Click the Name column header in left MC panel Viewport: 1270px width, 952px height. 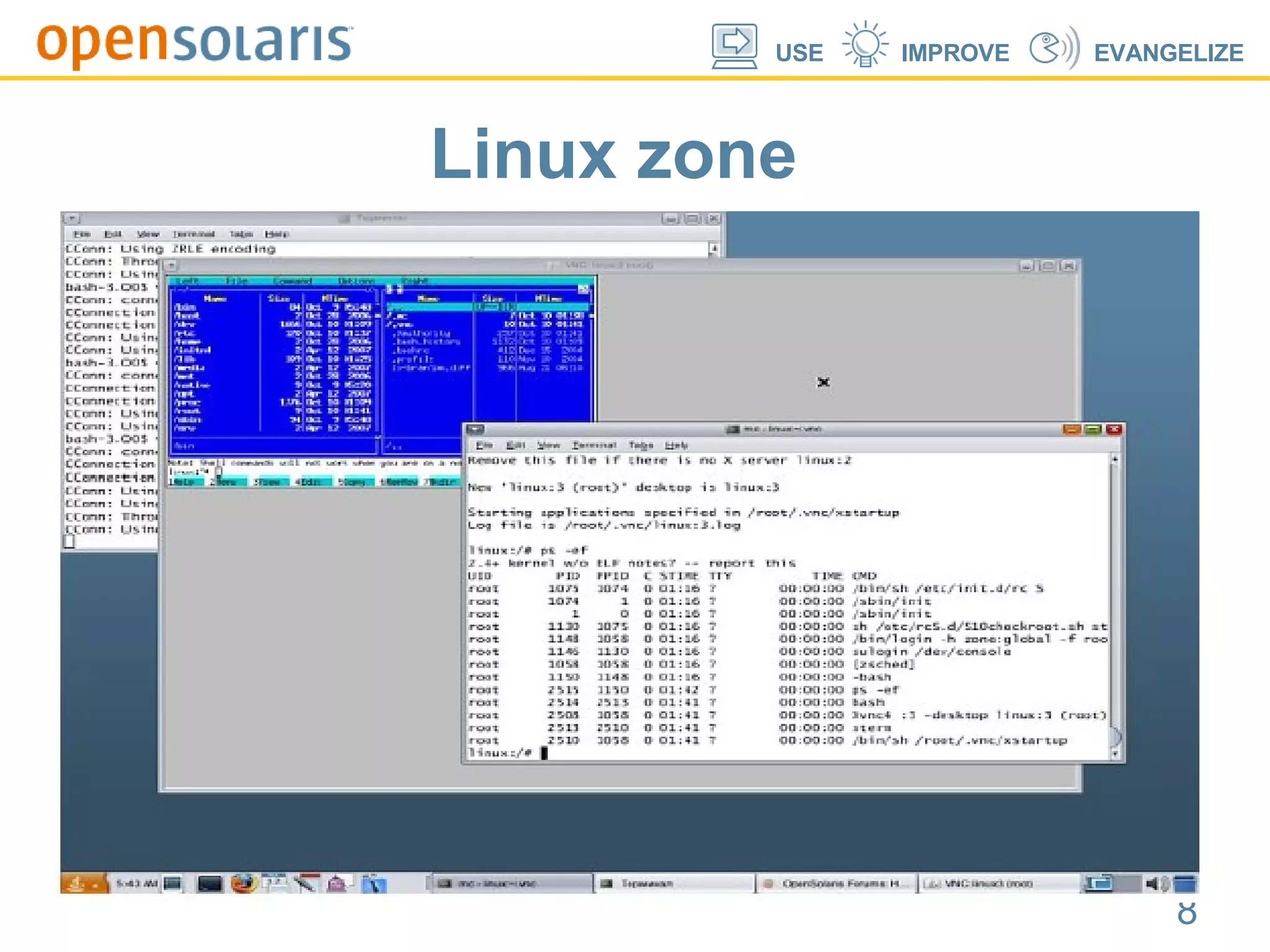pyautogui.click(x=215, y=299)
